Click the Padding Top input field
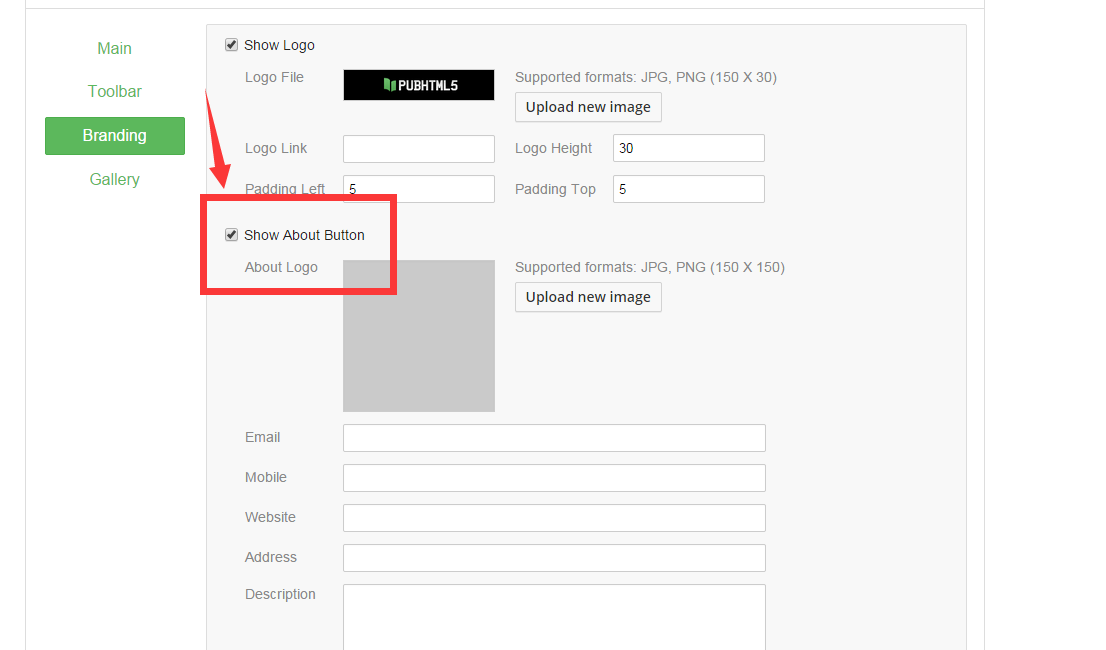 tap(688, 189)
